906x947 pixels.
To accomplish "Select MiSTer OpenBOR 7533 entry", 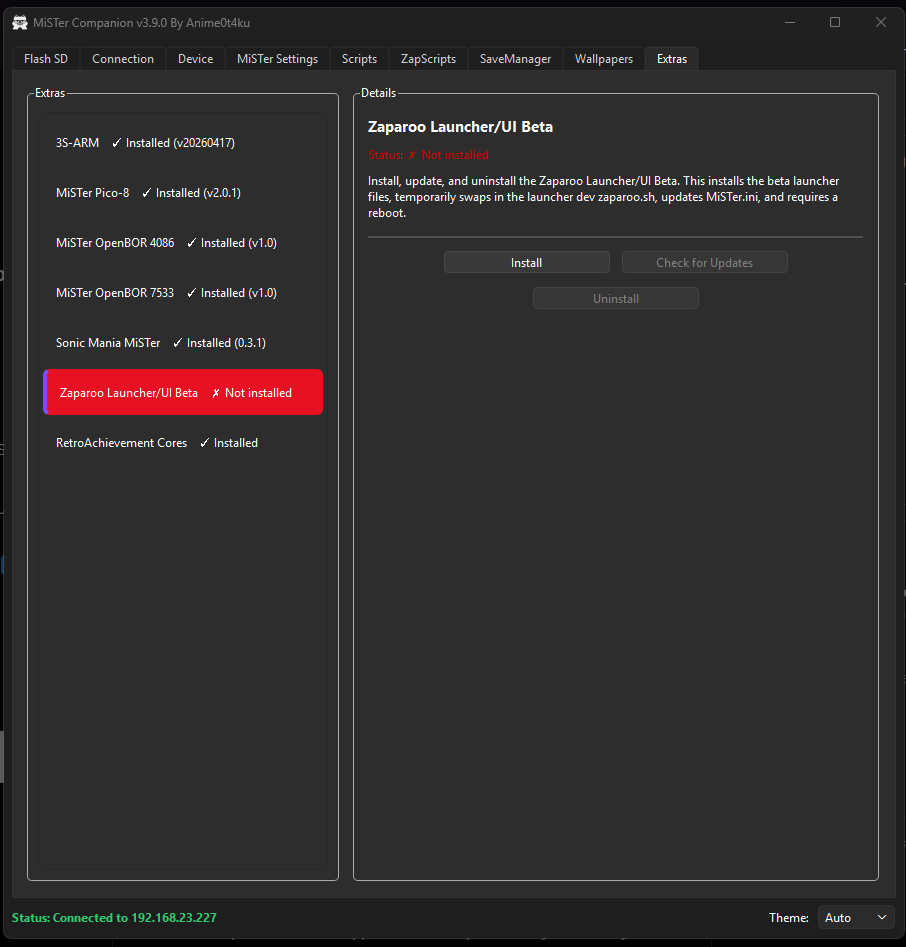I will (183, 293).
